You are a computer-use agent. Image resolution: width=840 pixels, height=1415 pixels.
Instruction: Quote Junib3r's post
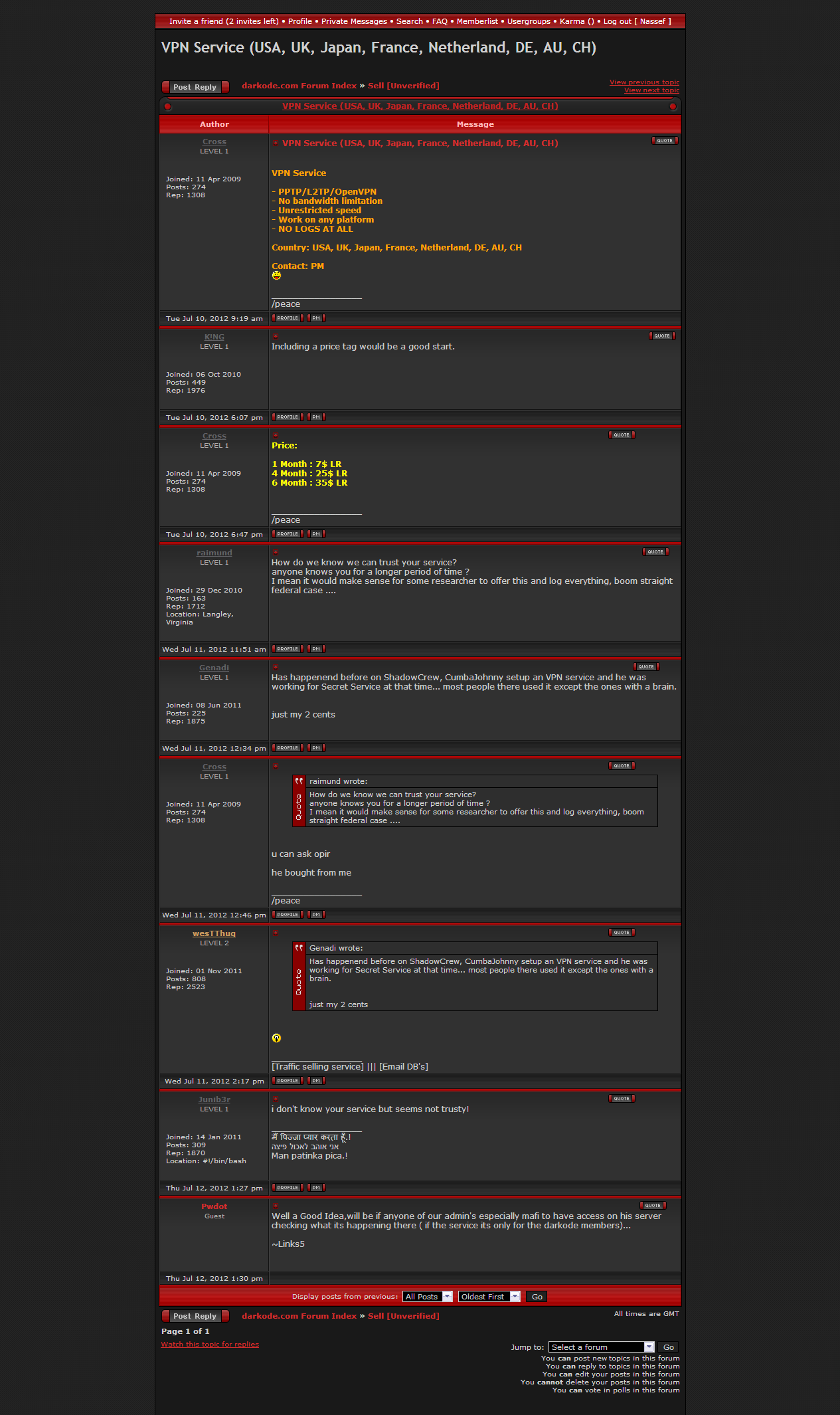(622, 1099)
